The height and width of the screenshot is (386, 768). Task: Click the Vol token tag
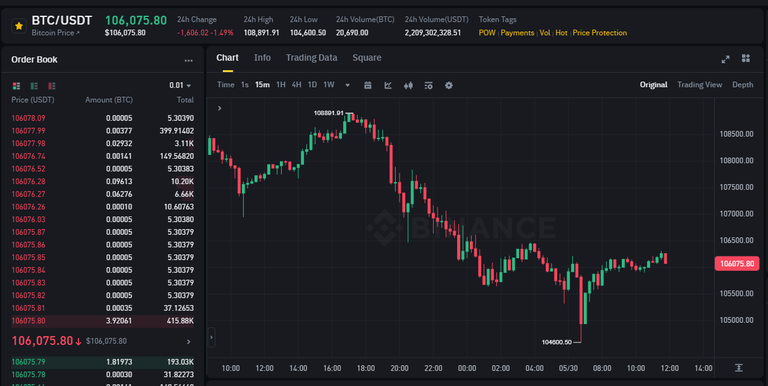(545, 33)
